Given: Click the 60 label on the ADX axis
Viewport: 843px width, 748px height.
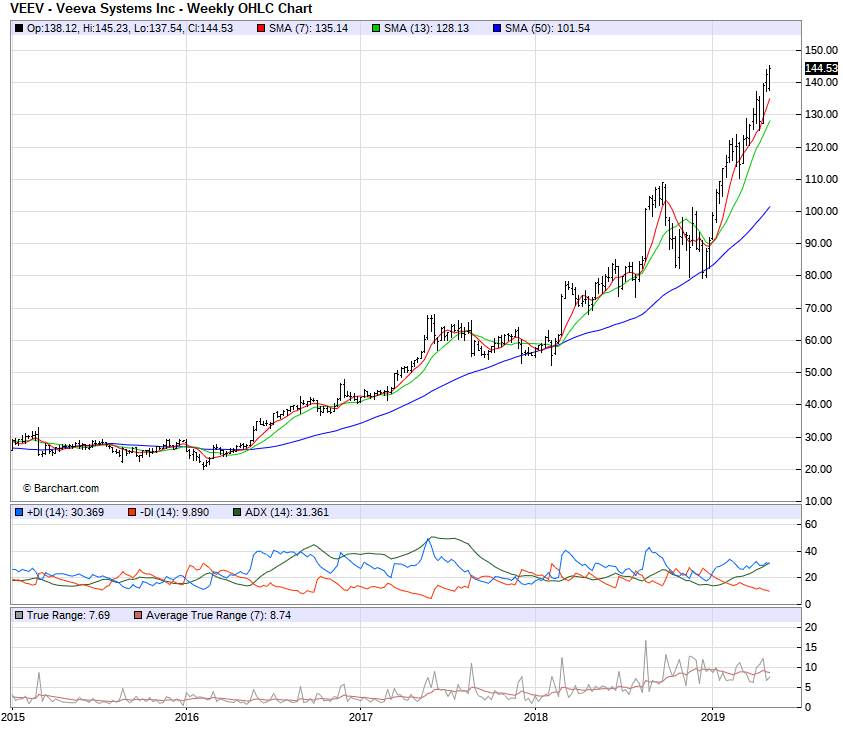Looking at the screenshot, I should pyautogui.click(x=811, y=524).
